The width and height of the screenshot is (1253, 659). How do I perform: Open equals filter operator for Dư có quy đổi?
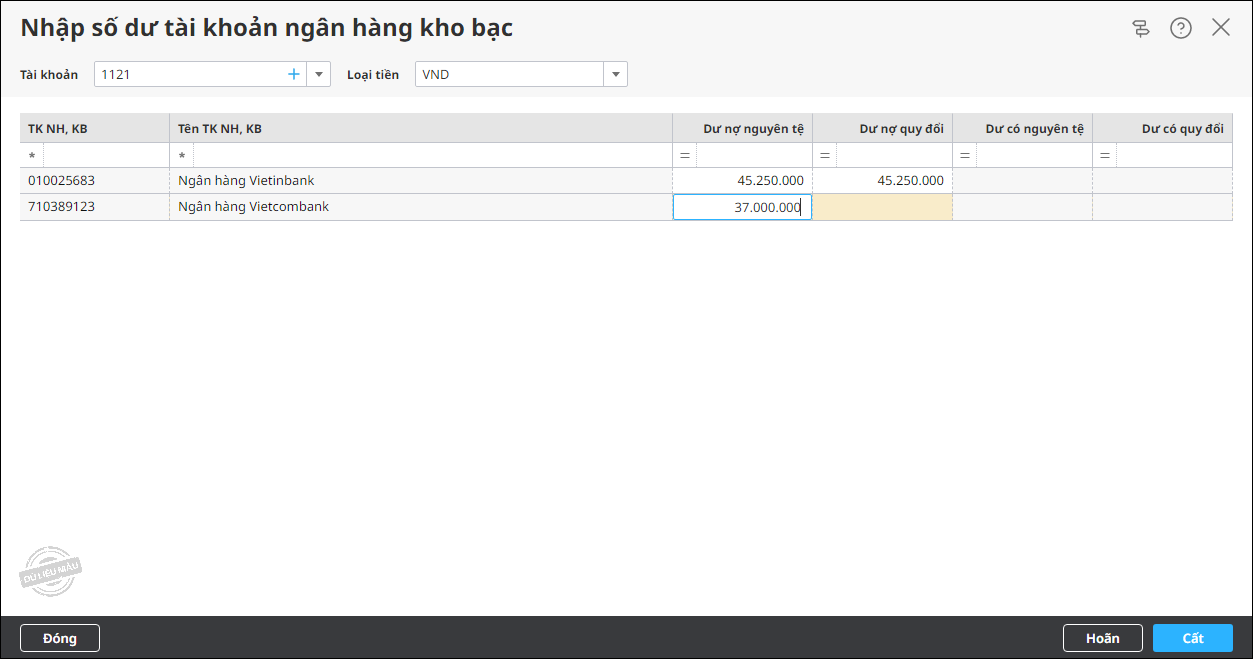(x=1105, y=156)
